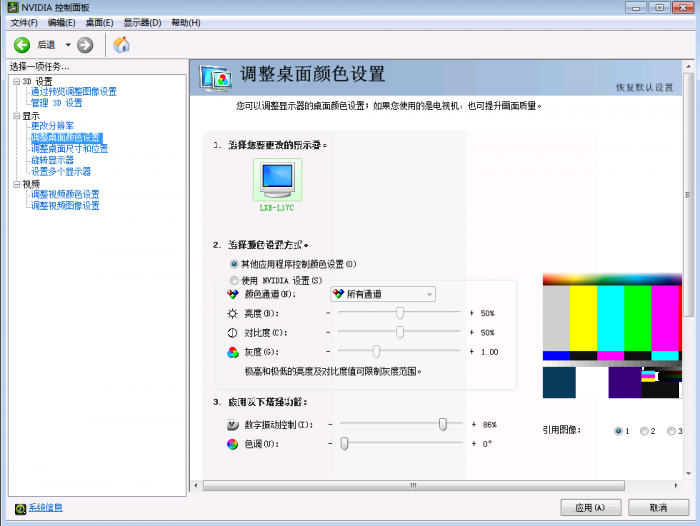Click the color channel RGB icon

(x=233, y=294)
